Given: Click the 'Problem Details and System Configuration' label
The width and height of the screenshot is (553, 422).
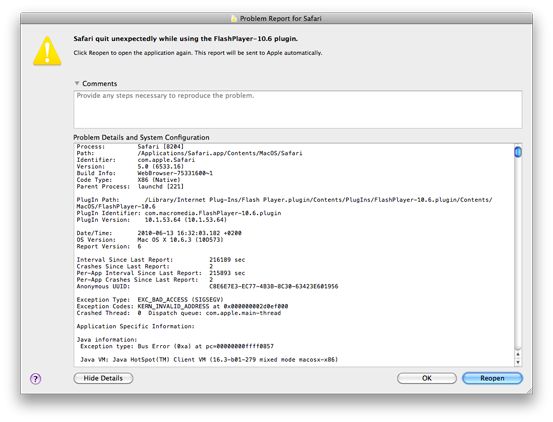Looking at the screenshot, I should pyautogui.click(x=141, y=137).
